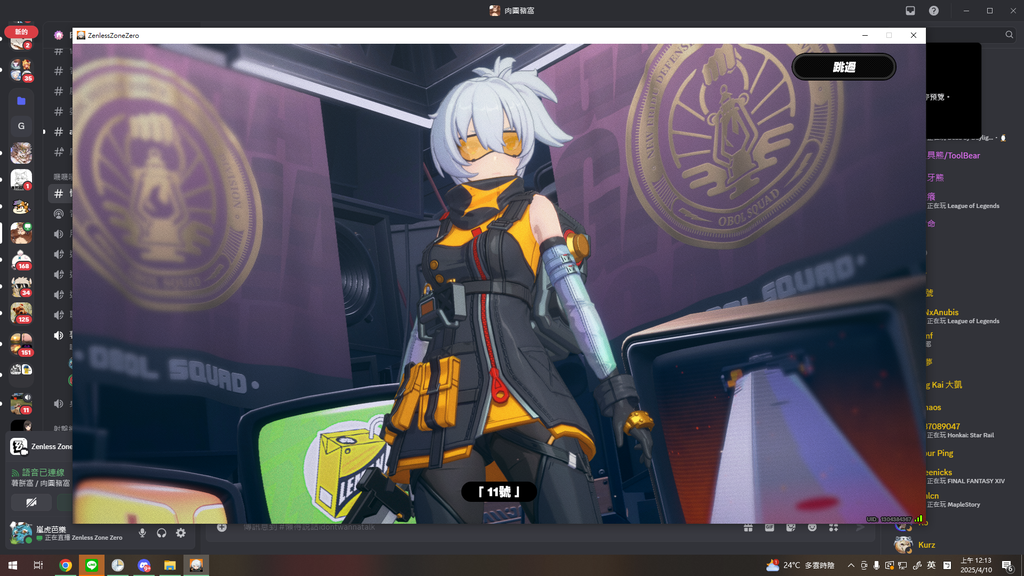Open the Windows Start menu
Viewport: 1024px width, 576px height.
pyautogui.click(x=12, y=565)
